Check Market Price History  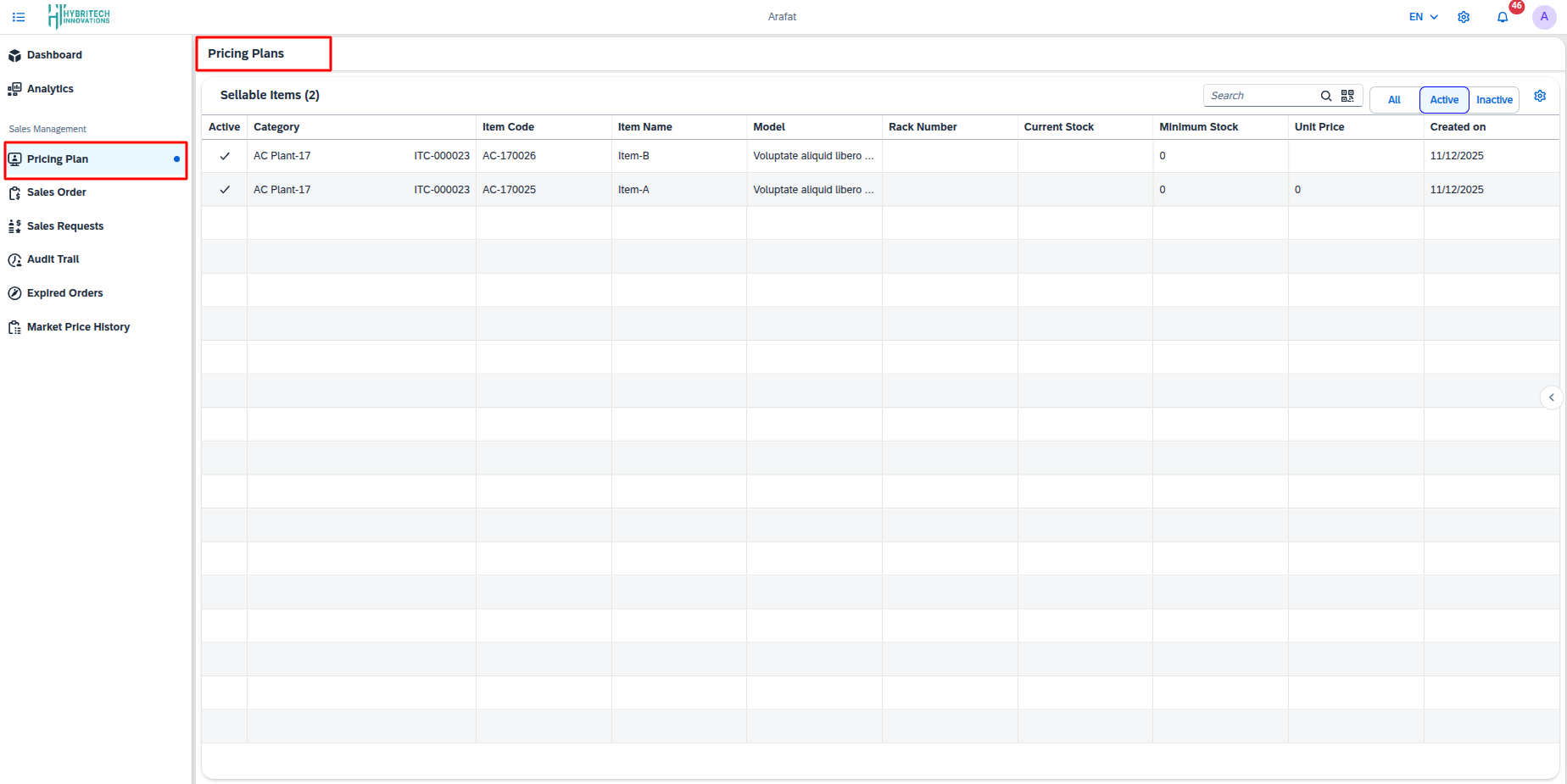[78, 326]
